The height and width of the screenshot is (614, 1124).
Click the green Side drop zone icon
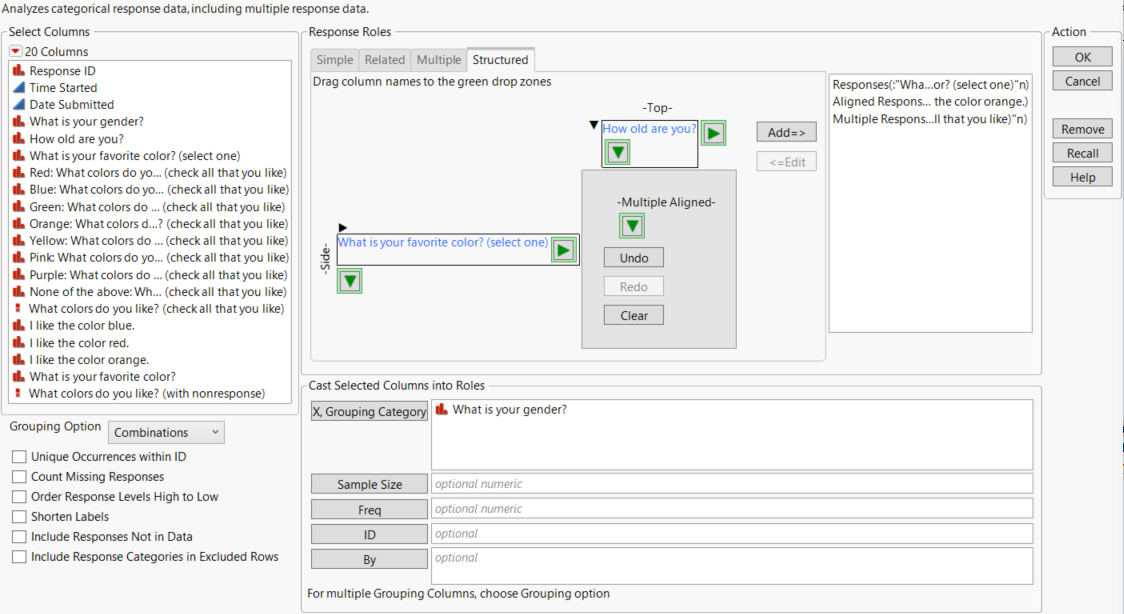pyautogui.click(x=349, y=281)
